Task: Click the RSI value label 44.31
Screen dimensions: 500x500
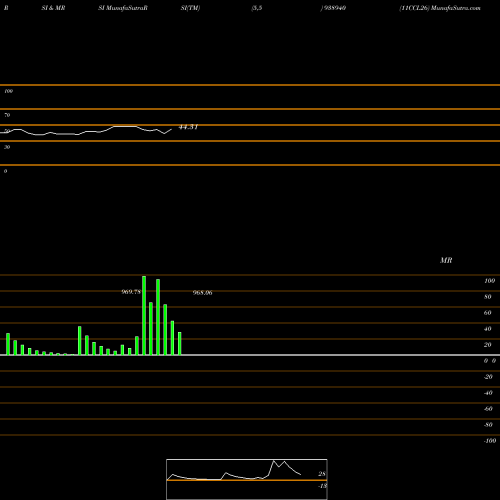Action: coord(188,127)
